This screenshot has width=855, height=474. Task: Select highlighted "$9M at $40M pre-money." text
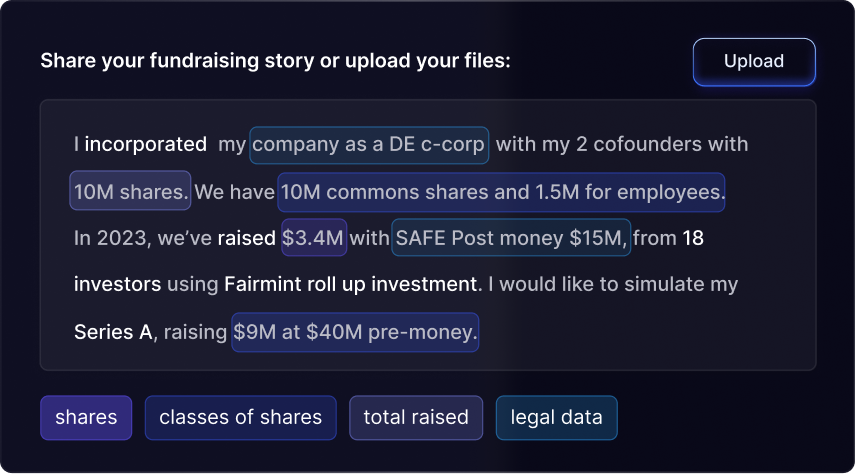(x=355, y=332)
